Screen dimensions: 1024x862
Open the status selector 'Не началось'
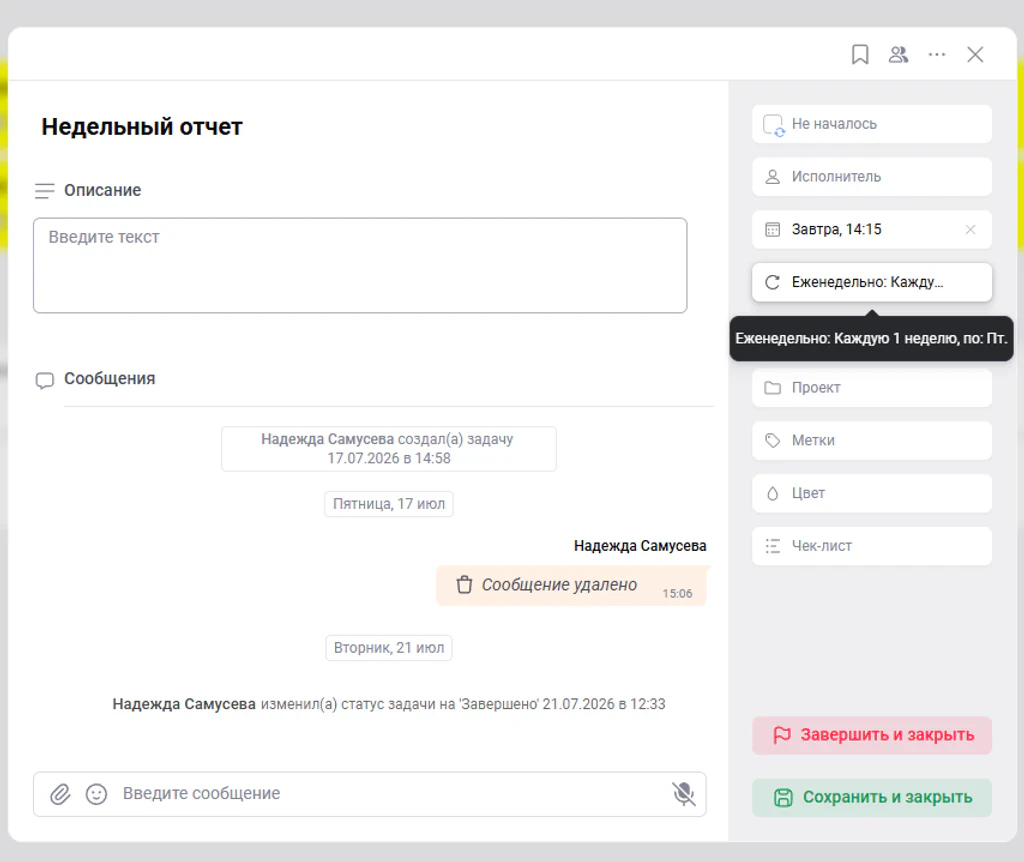(872, 124)
